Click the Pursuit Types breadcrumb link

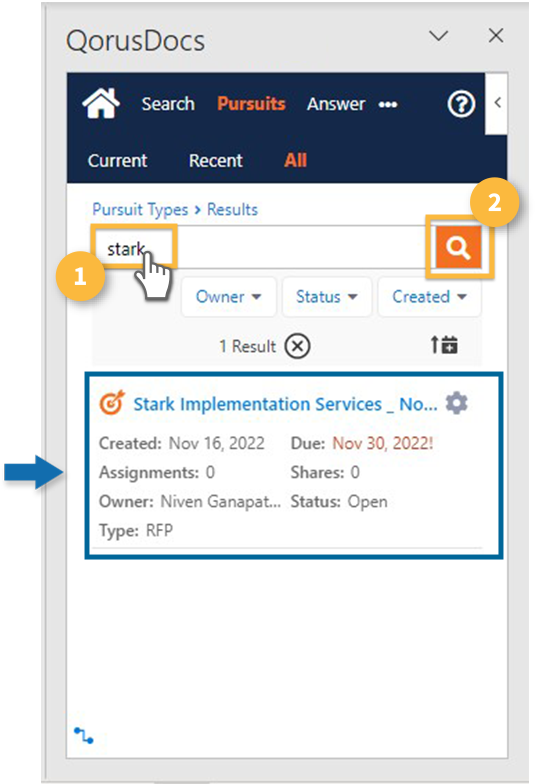140,210
